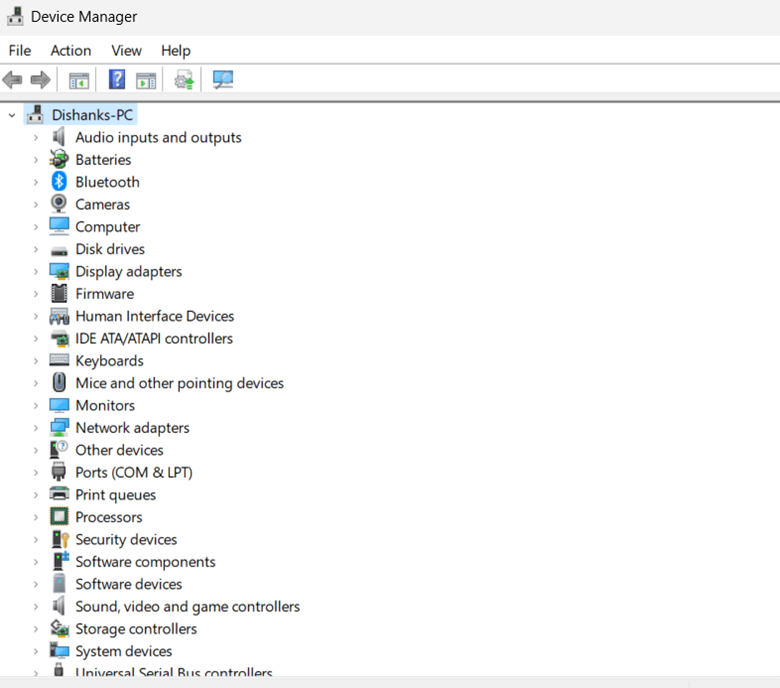Screen dimensions: 780x688
Task: Click the Human Interface Devices icon
Action: pyautogui.click(x=59, y=316)
